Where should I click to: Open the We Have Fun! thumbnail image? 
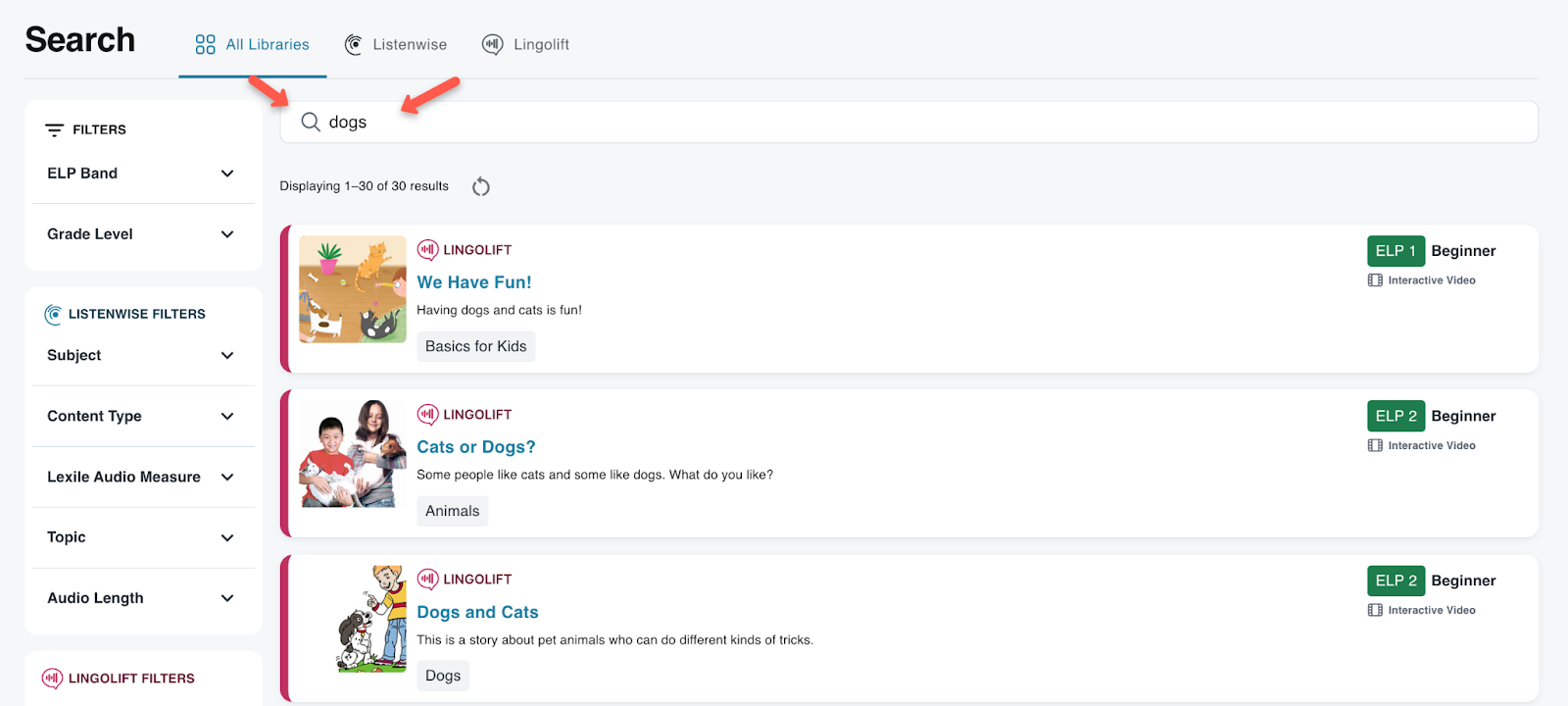click(x=353, y=289)
